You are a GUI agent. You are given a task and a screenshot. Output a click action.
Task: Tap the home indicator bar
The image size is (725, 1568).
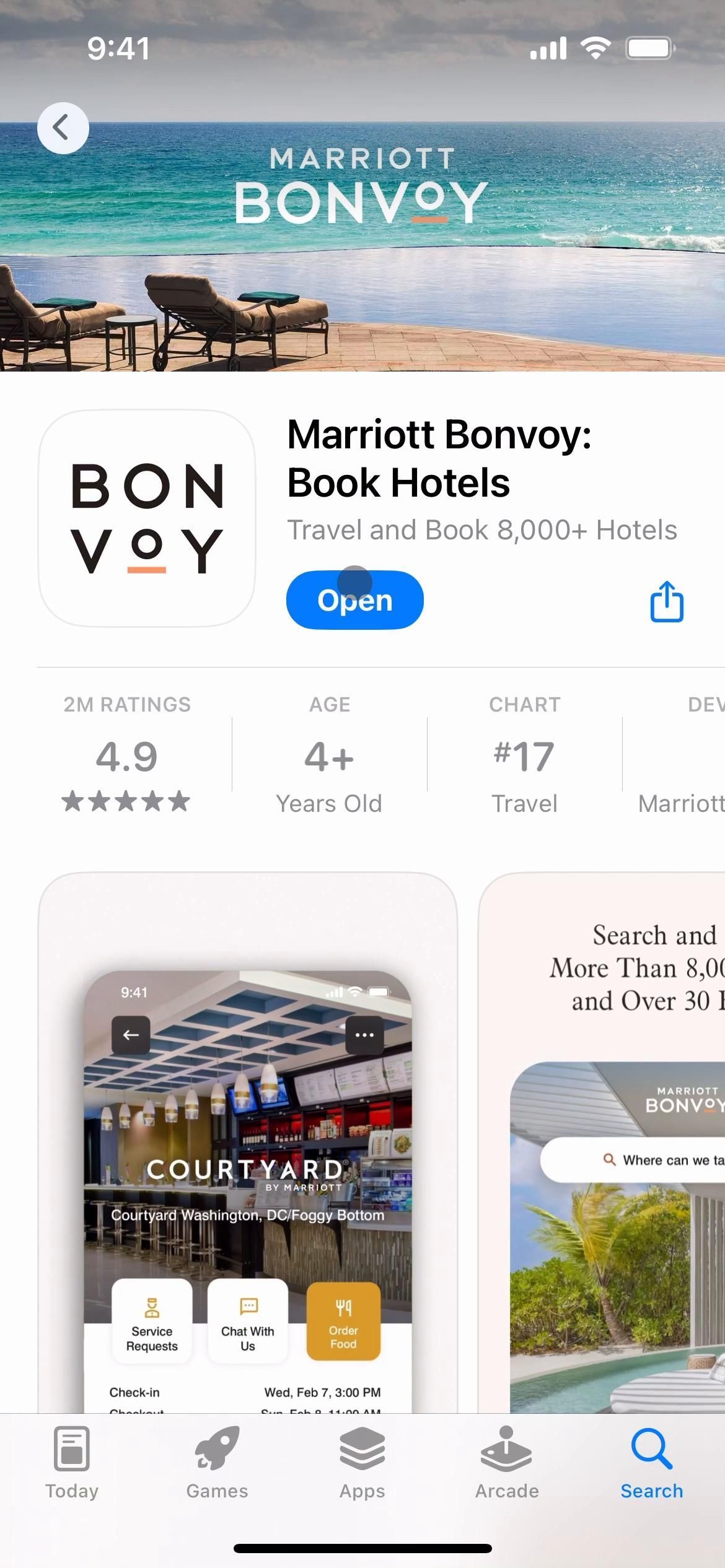point(362,1548)
